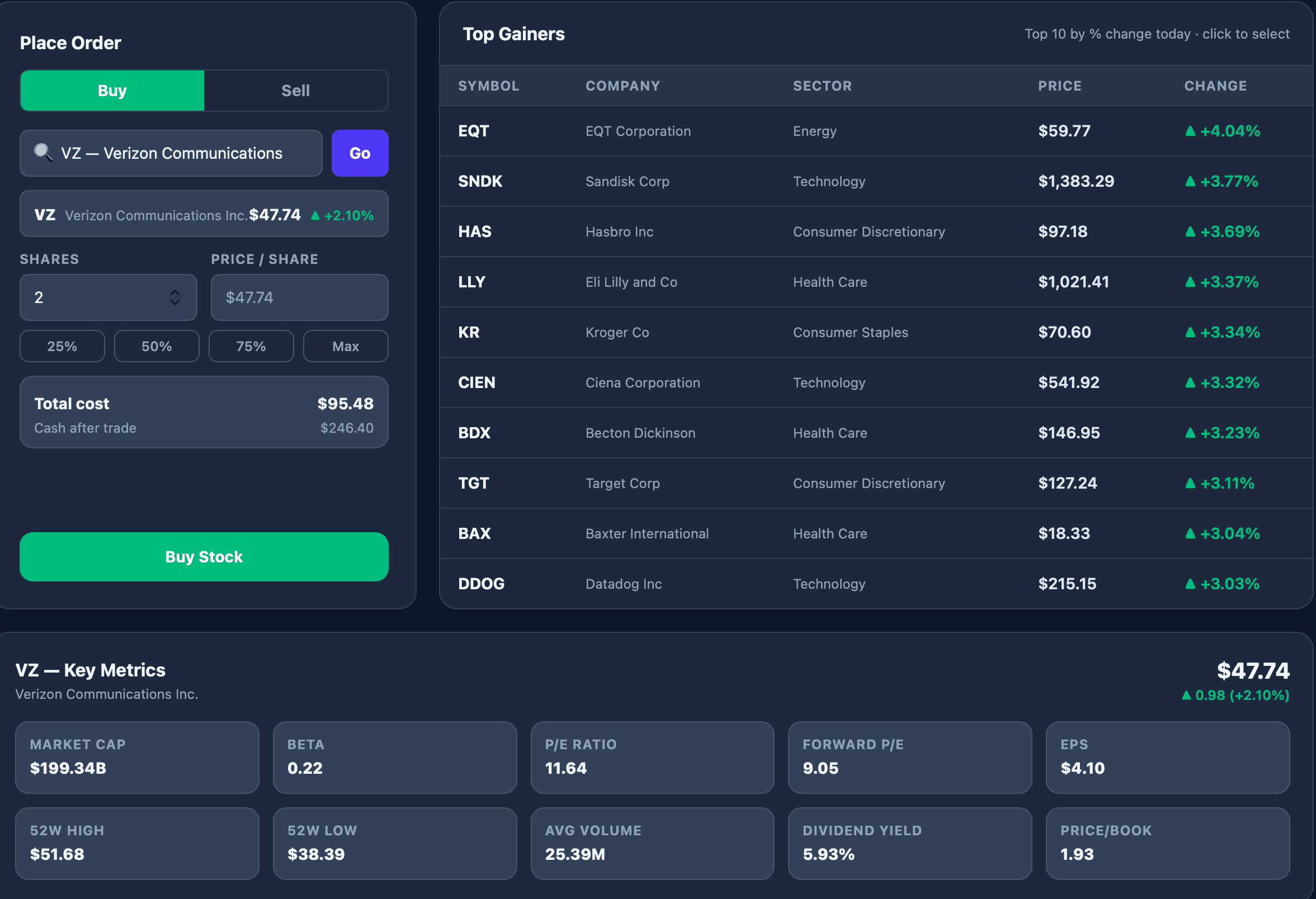The height and width of the screenshot is (899, 1316).
Task: Select the Max allocation button
Action: coord(346,347)
